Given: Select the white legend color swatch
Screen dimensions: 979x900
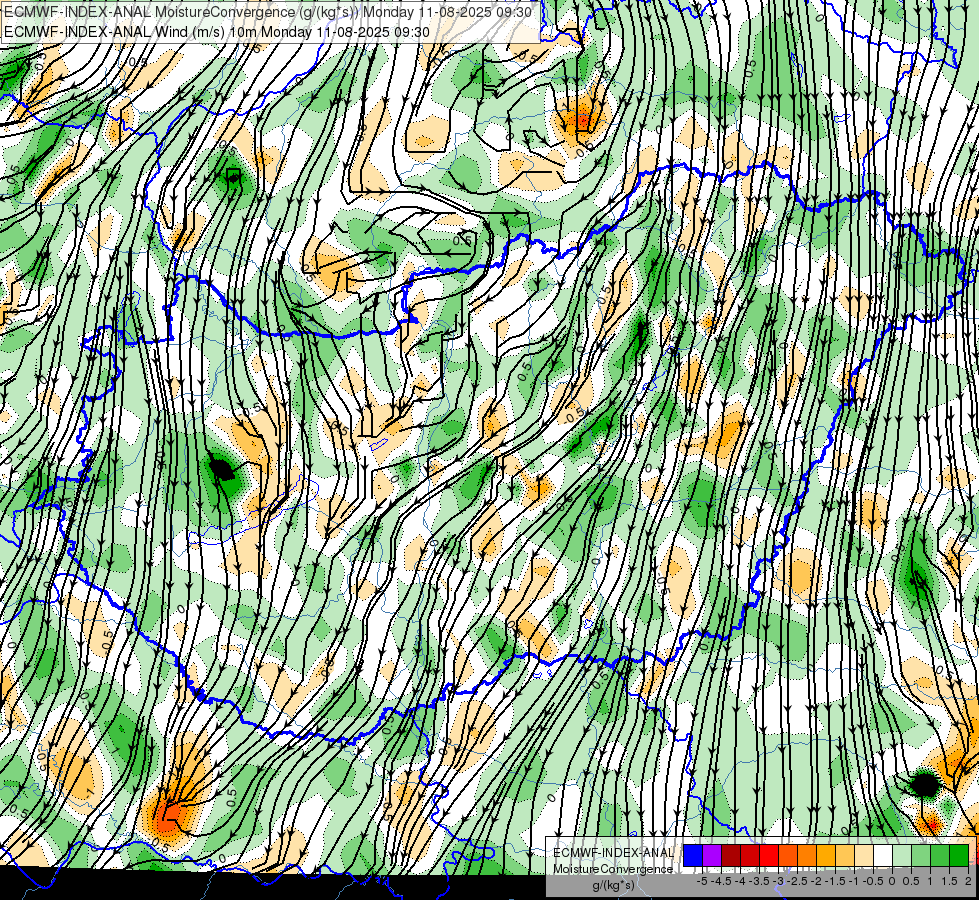Looking at the screenshot, I should pos(883,856).
